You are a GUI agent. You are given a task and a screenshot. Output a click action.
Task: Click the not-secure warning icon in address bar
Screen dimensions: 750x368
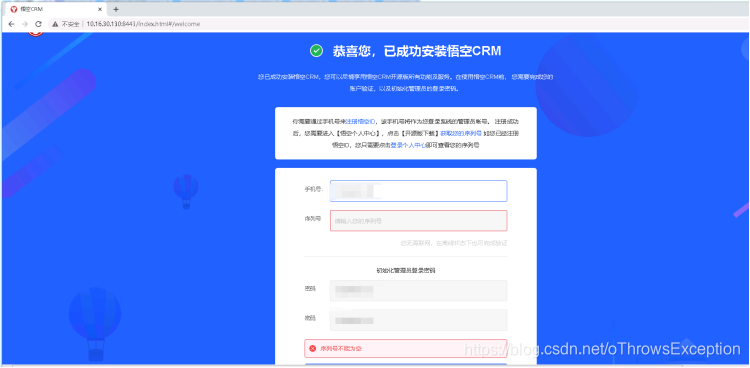point(55,24)
